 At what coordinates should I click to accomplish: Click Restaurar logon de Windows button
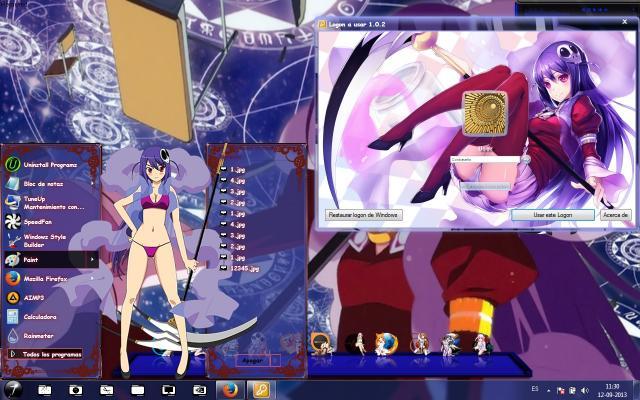coord(364,215)
